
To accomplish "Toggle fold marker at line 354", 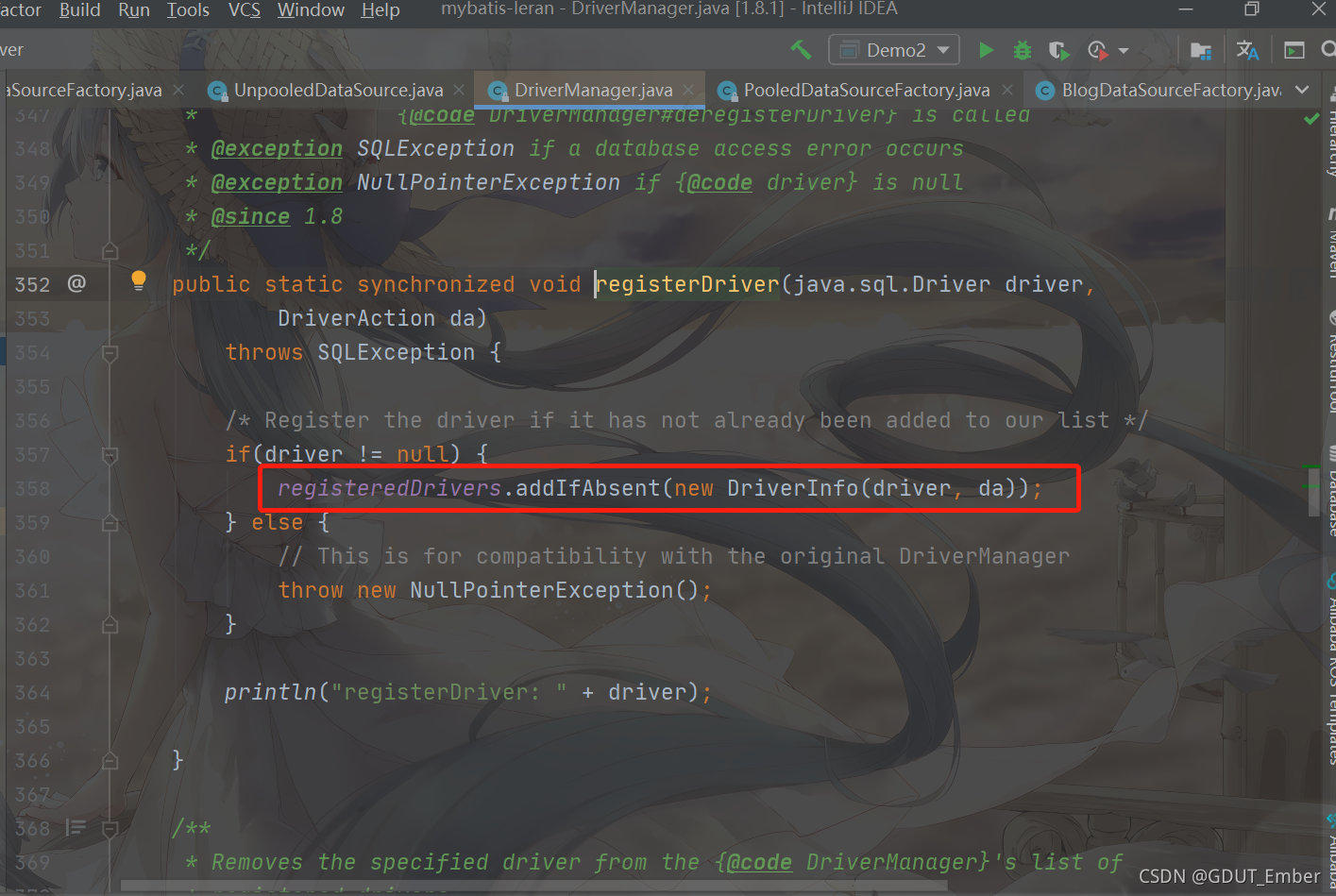I will (110, 353).
